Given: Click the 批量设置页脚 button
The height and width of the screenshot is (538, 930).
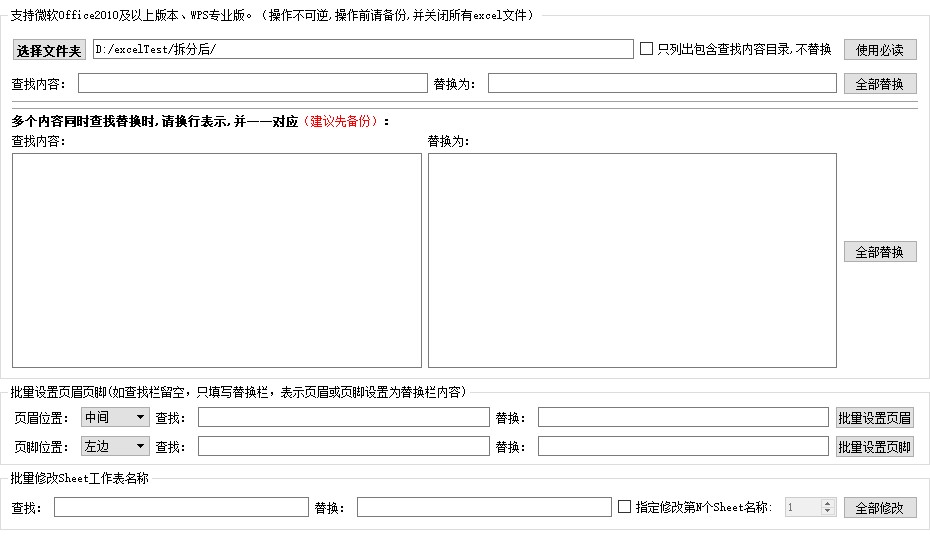Looking at the screenshot, I should click(x=874, y=447).
